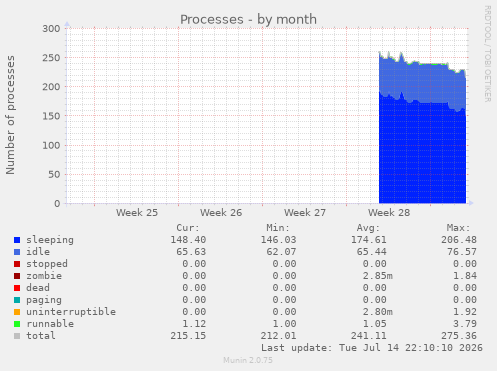
Task: Click the lighter blue idle band in graph
Action: 422,83
